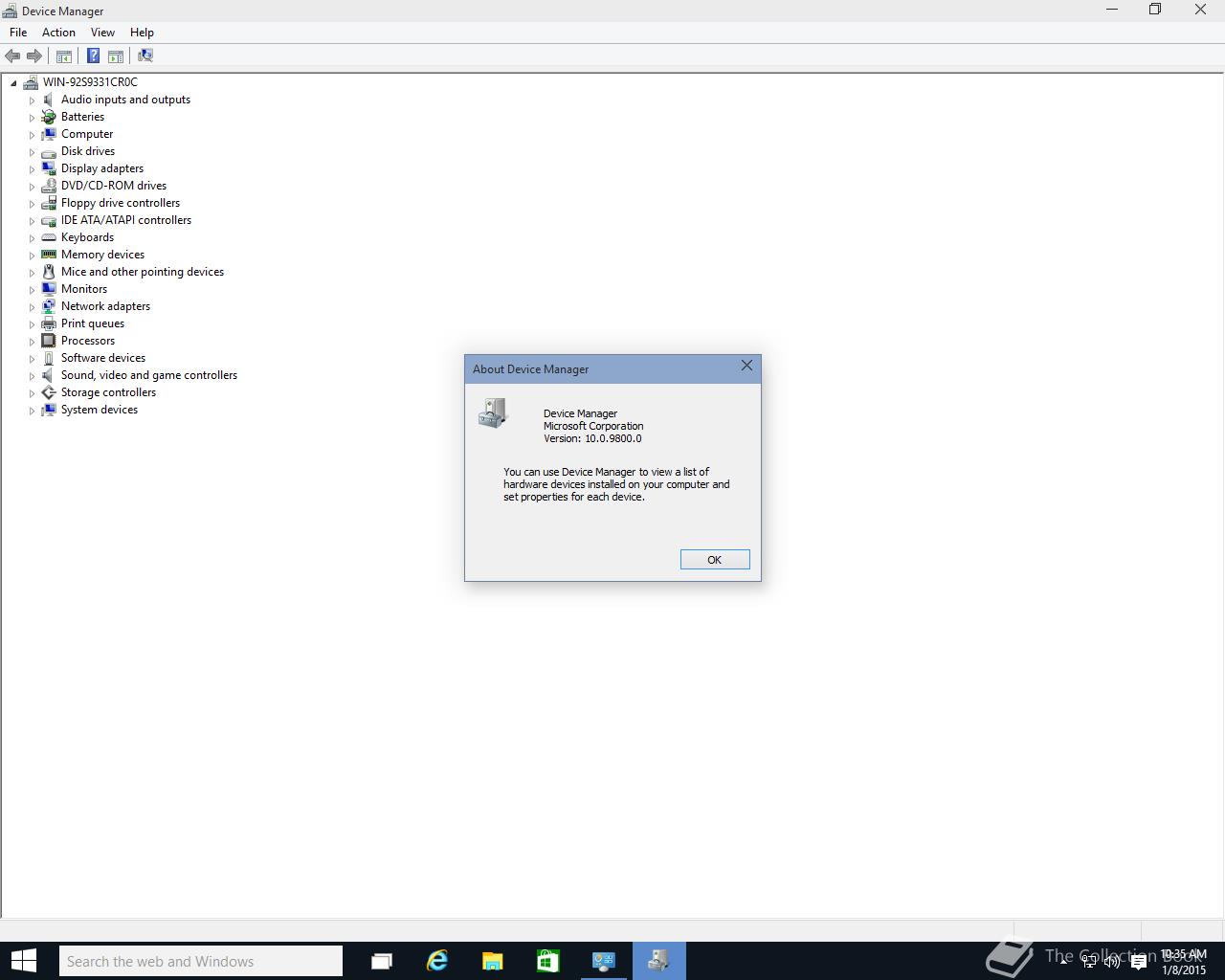Select the Batteries category icon
The image size is (1225, 980).
[49, 117]
